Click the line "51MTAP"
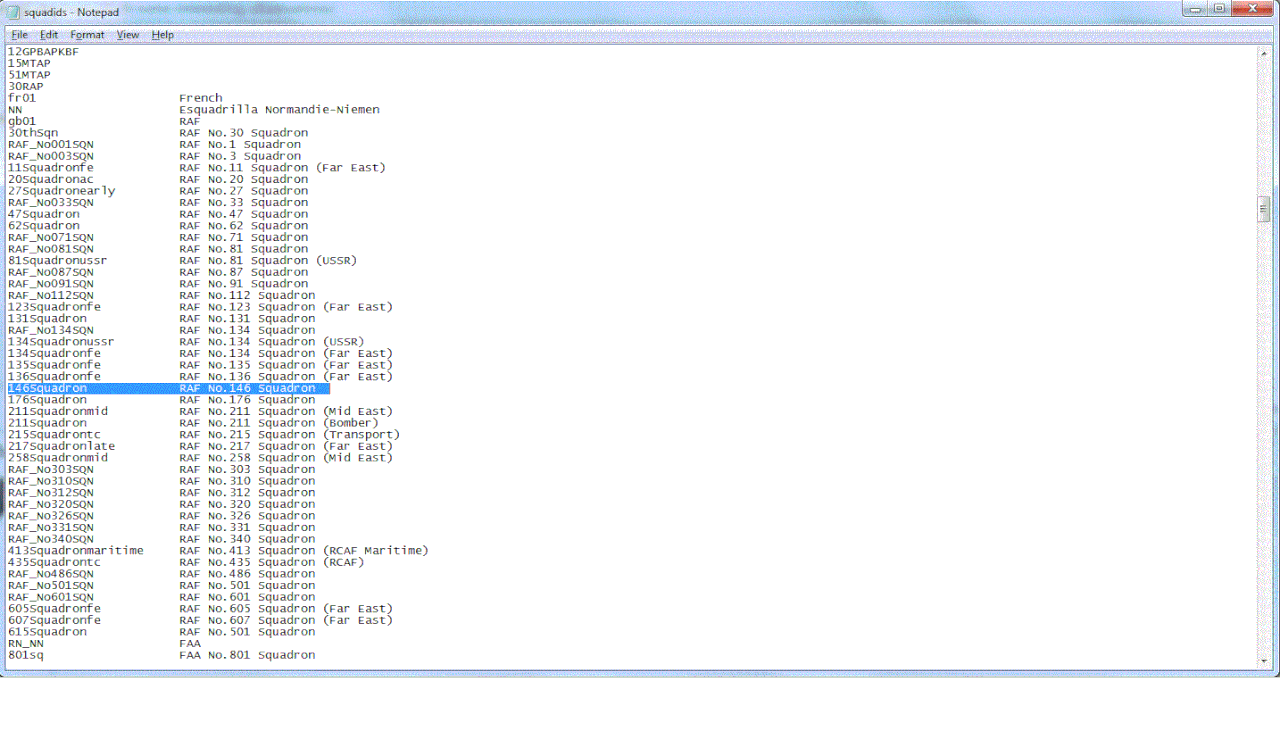Screen dimensions: 1280x756 pos(29,75)
